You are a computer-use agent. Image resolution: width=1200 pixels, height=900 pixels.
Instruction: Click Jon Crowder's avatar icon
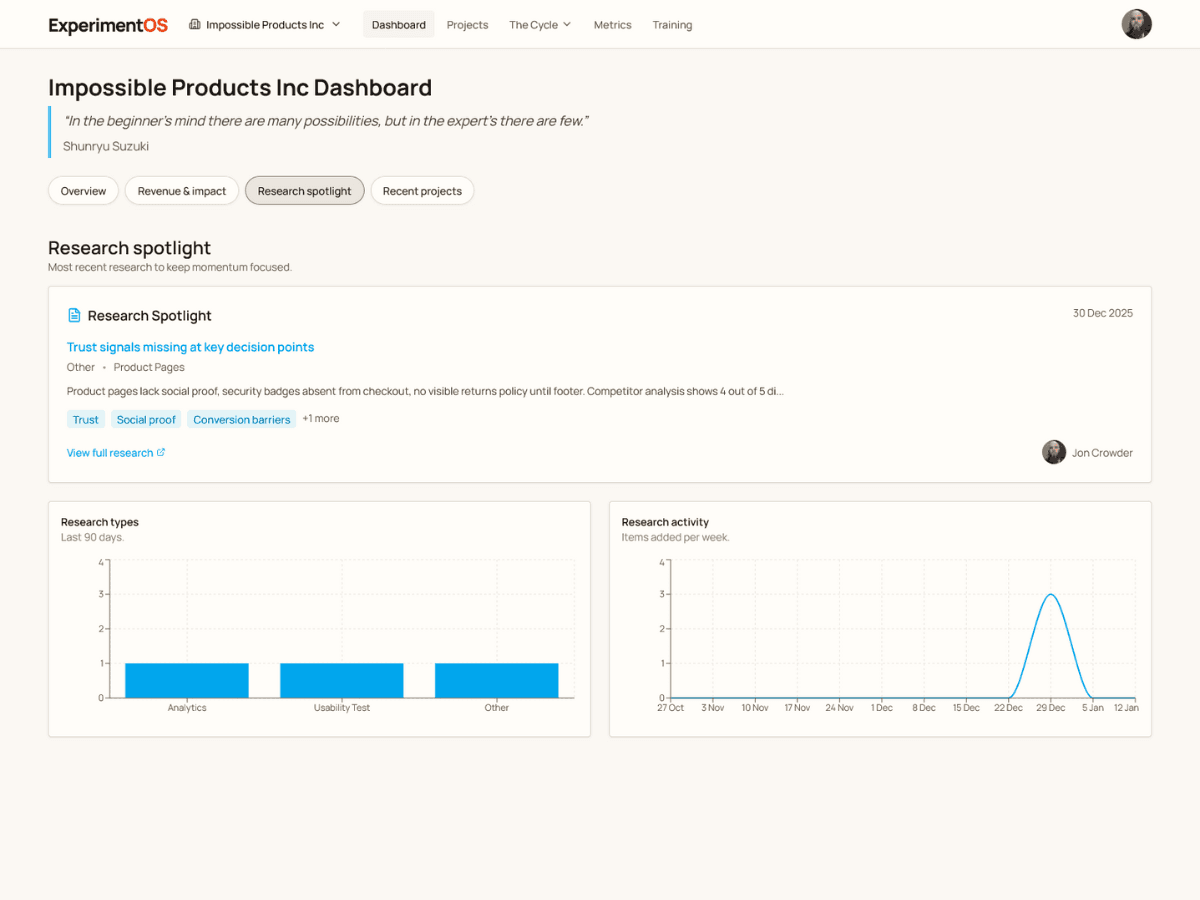tap(1054, 452)
